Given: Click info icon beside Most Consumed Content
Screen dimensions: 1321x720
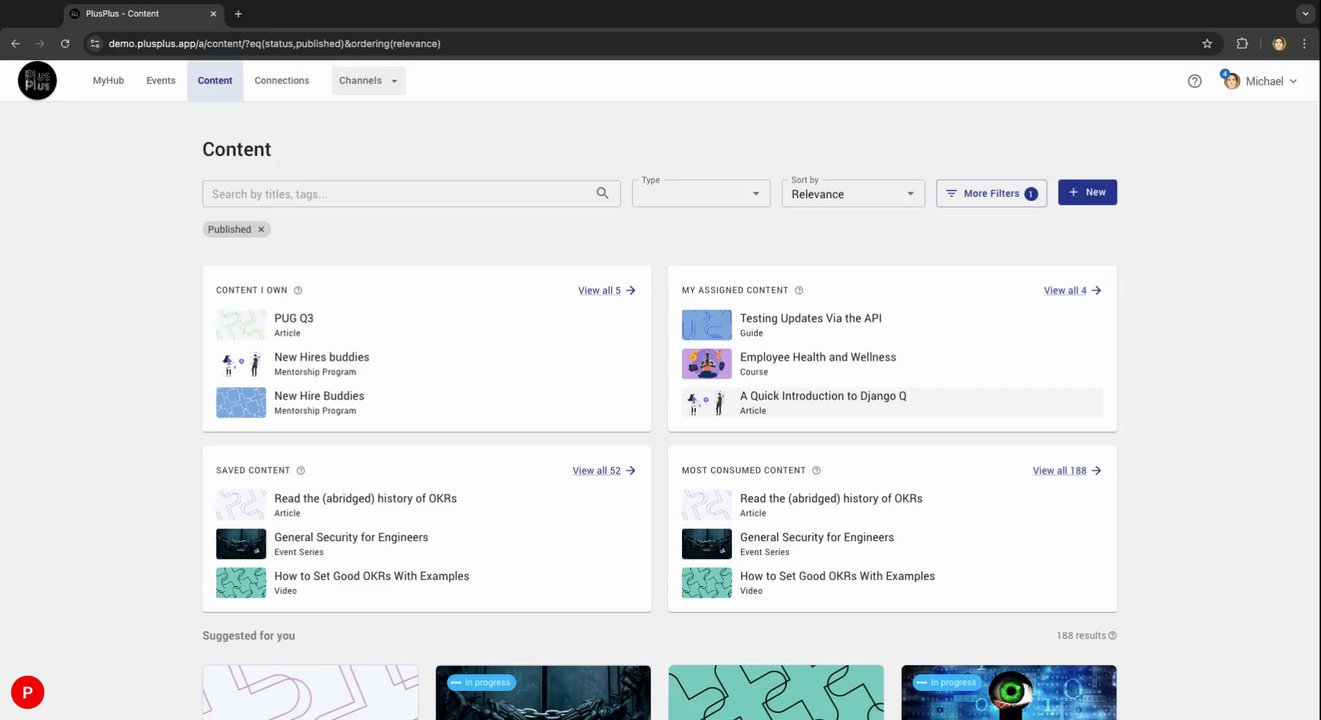Looking at the screenshot, I should (x=816, y=471).
